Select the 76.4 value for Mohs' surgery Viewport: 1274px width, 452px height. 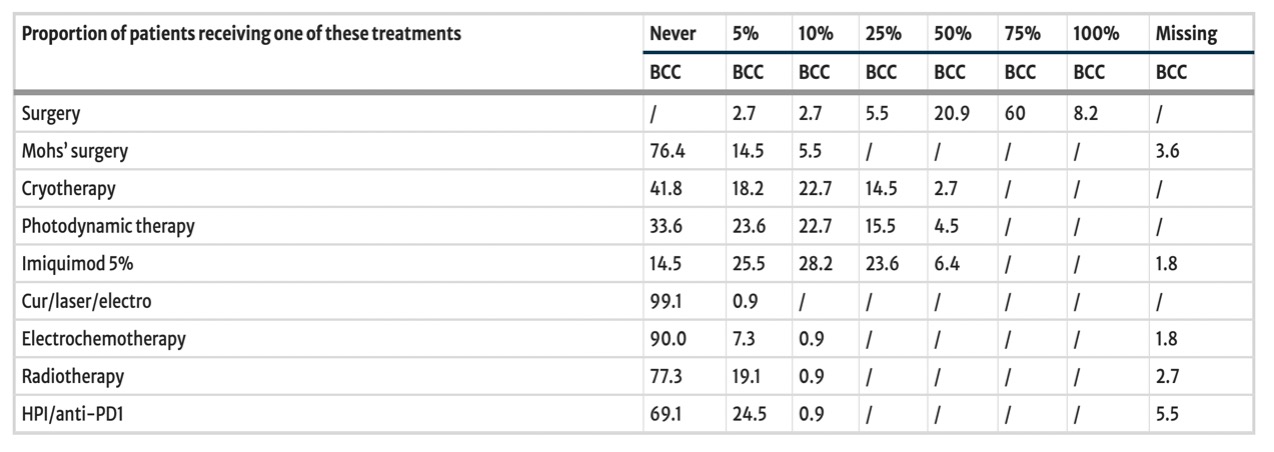(x=666, y=152)
